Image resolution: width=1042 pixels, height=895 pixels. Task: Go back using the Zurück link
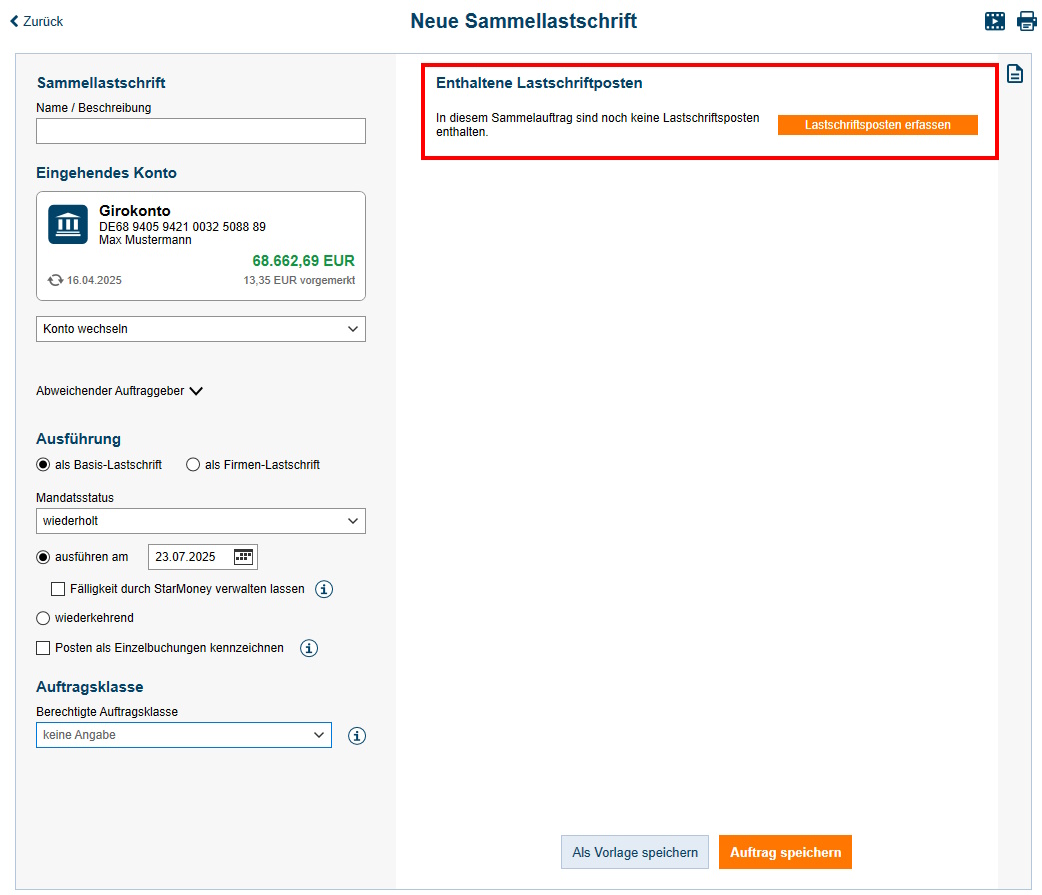point(37,21)
